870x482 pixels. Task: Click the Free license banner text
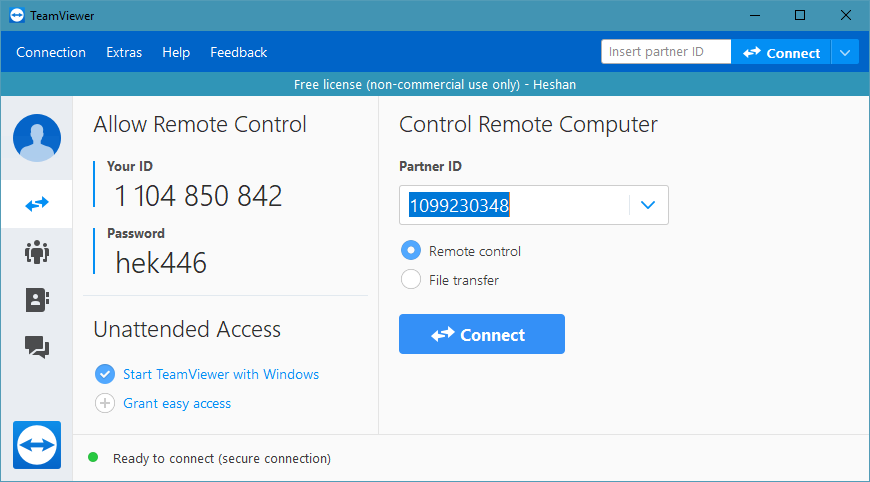coord(435,84)
